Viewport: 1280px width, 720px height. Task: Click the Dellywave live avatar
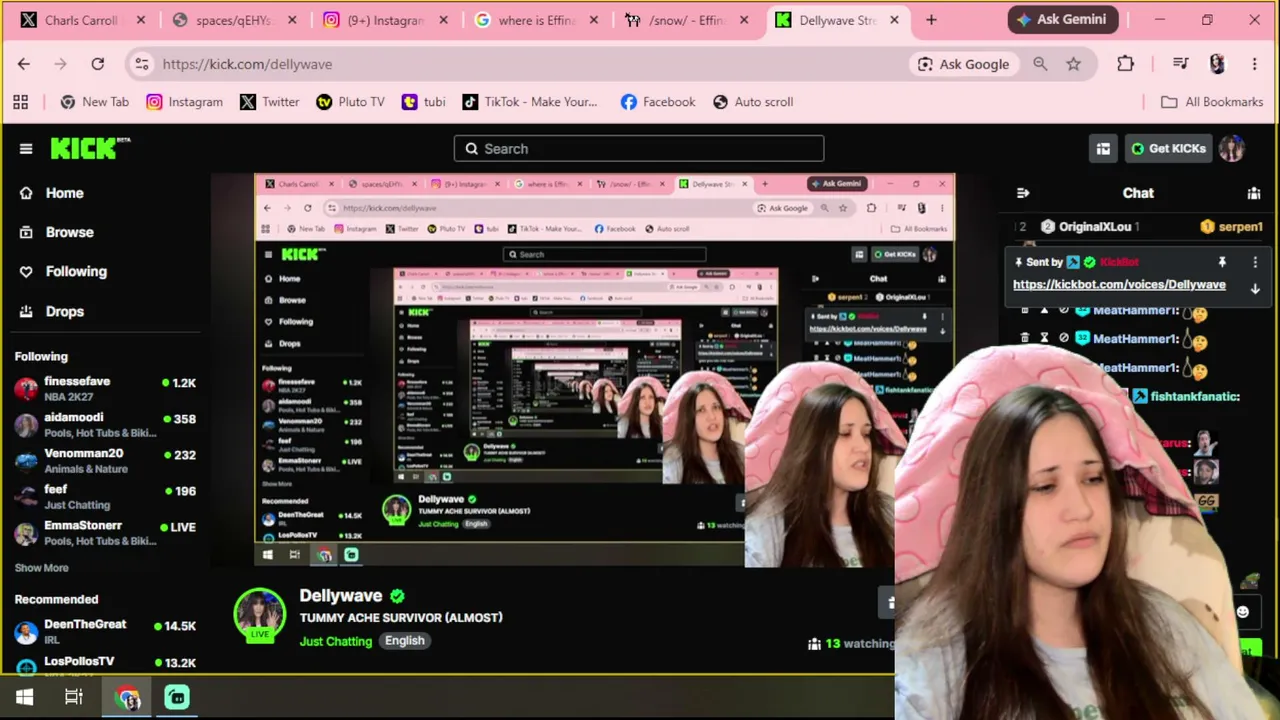[x=260, y=613]
